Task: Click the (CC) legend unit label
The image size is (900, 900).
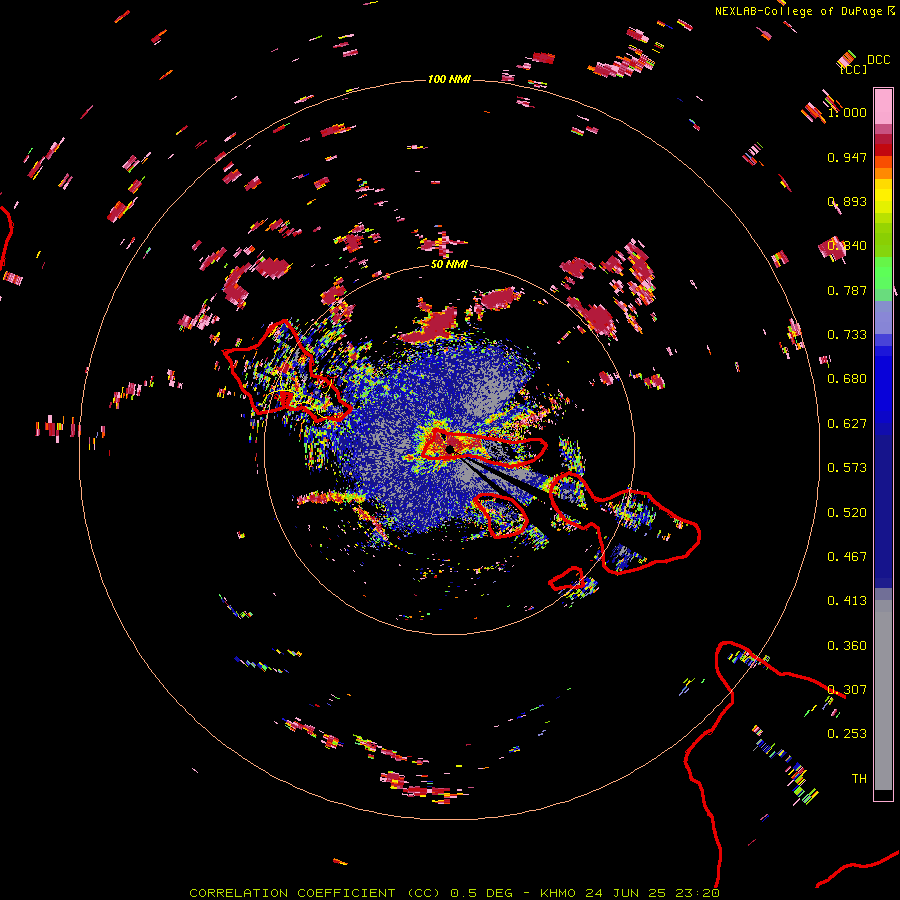Action: (x=853, y=69)
